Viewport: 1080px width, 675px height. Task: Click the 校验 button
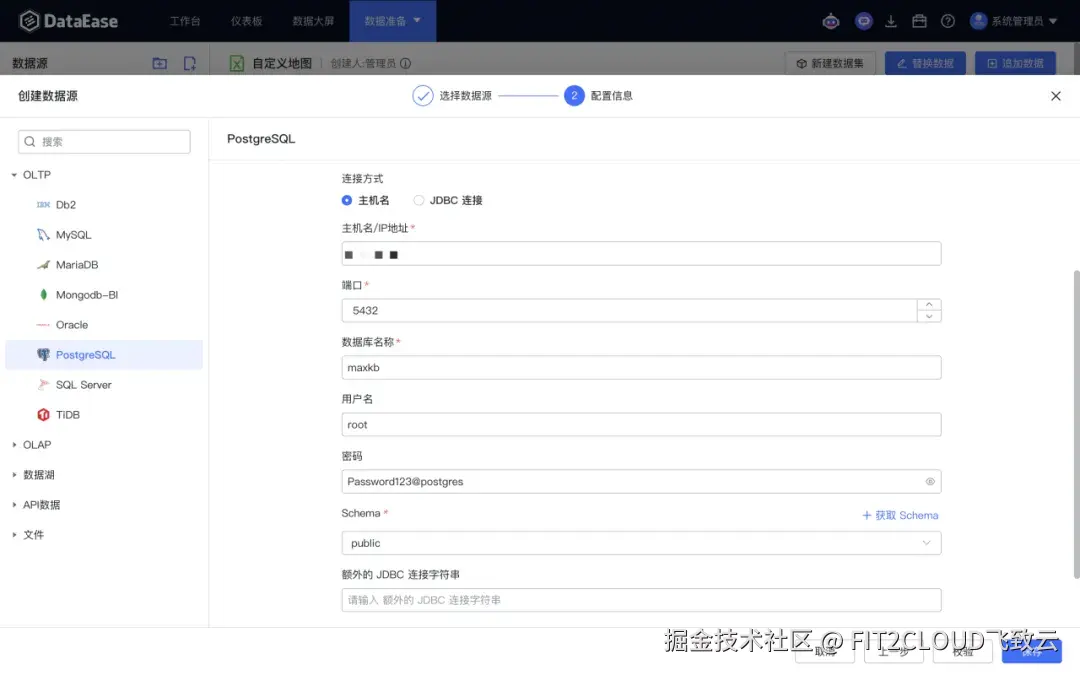click(x=962, y=651)
